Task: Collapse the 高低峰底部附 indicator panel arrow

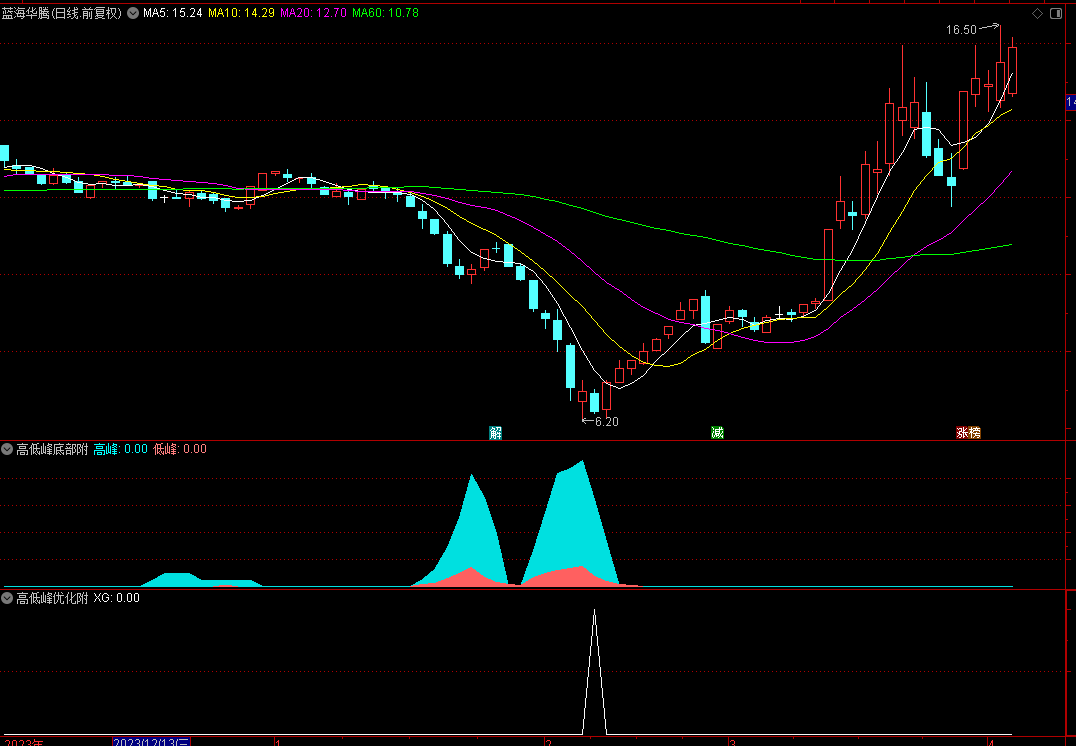Action: point(7,450)
